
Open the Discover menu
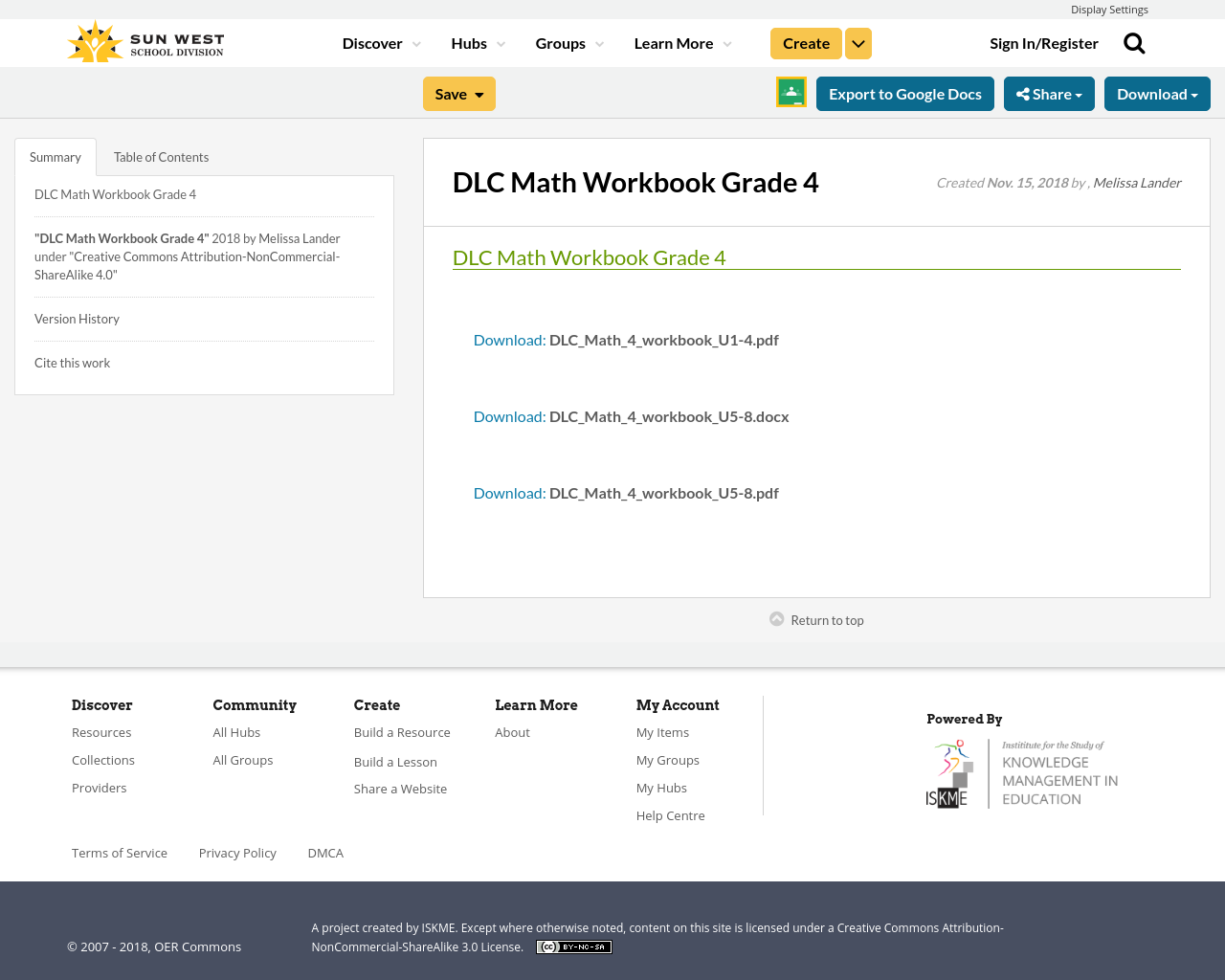[373, 42]
